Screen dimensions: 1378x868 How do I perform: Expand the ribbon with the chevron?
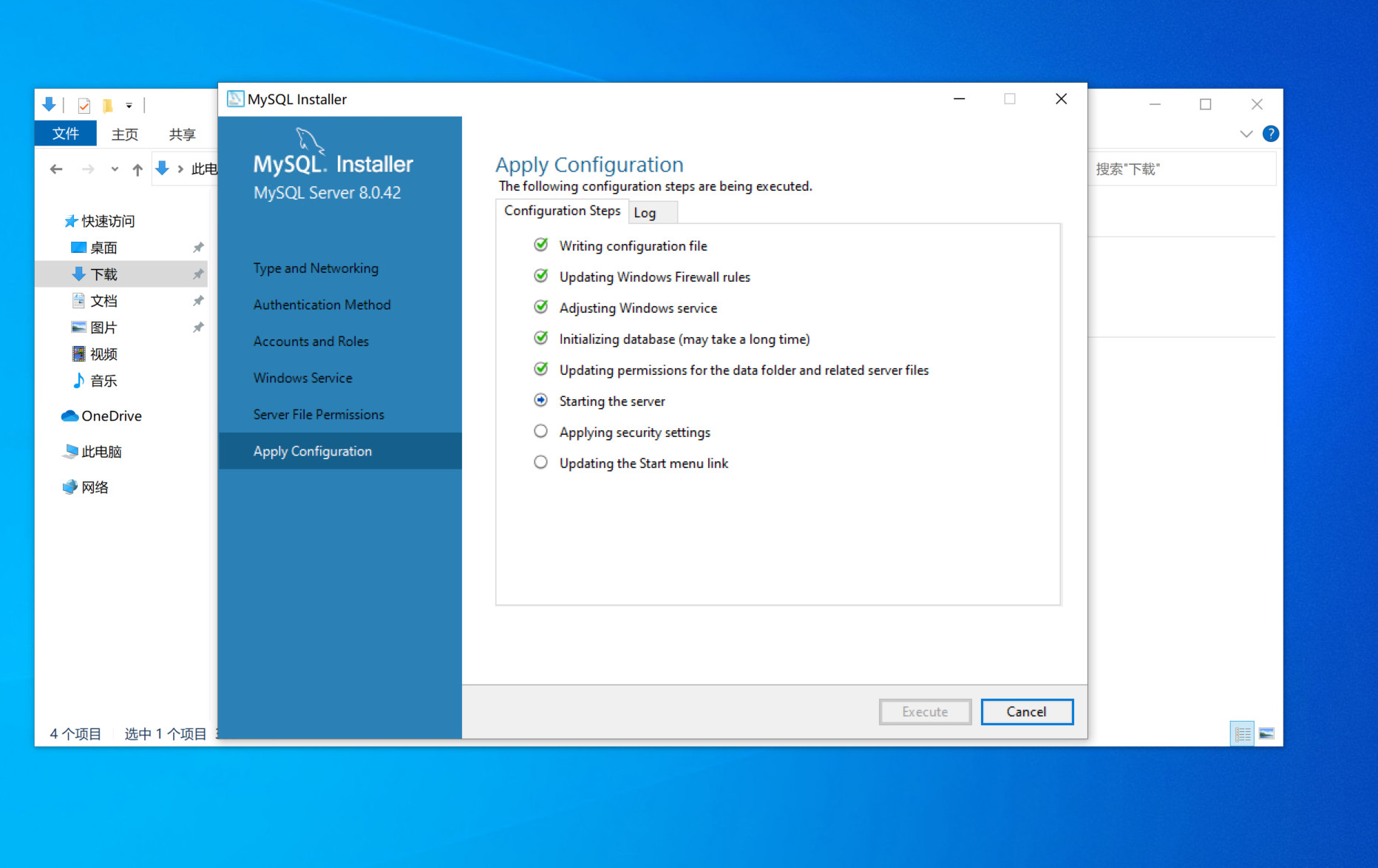click(x=1246, y=134)
